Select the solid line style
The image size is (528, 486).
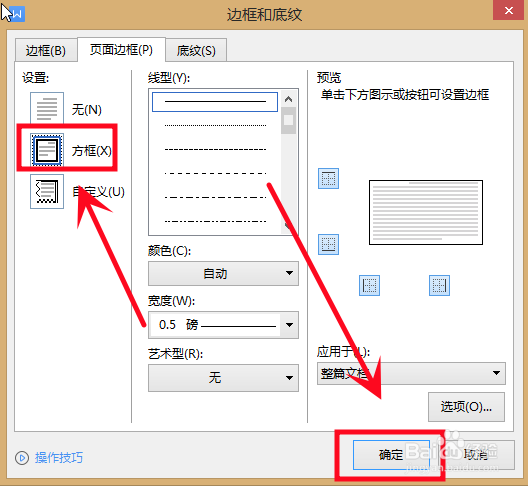coord(215,101)
